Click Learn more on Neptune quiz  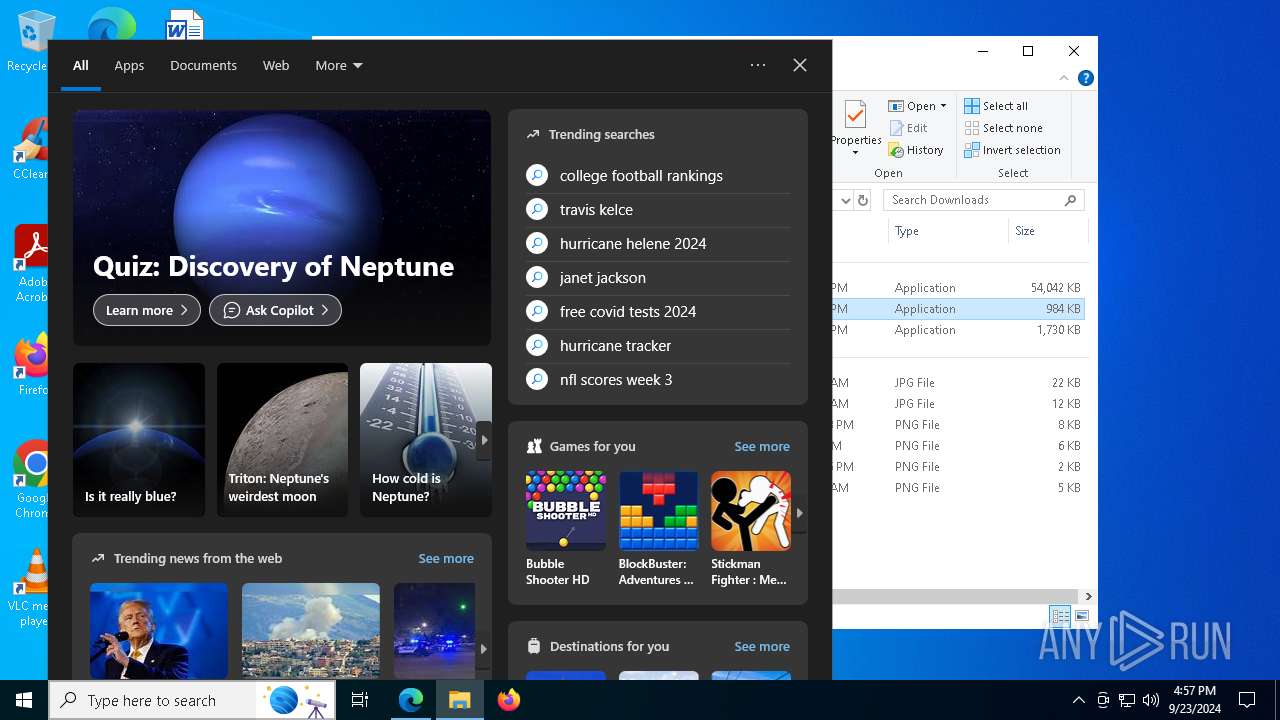[x=147, y=310]
